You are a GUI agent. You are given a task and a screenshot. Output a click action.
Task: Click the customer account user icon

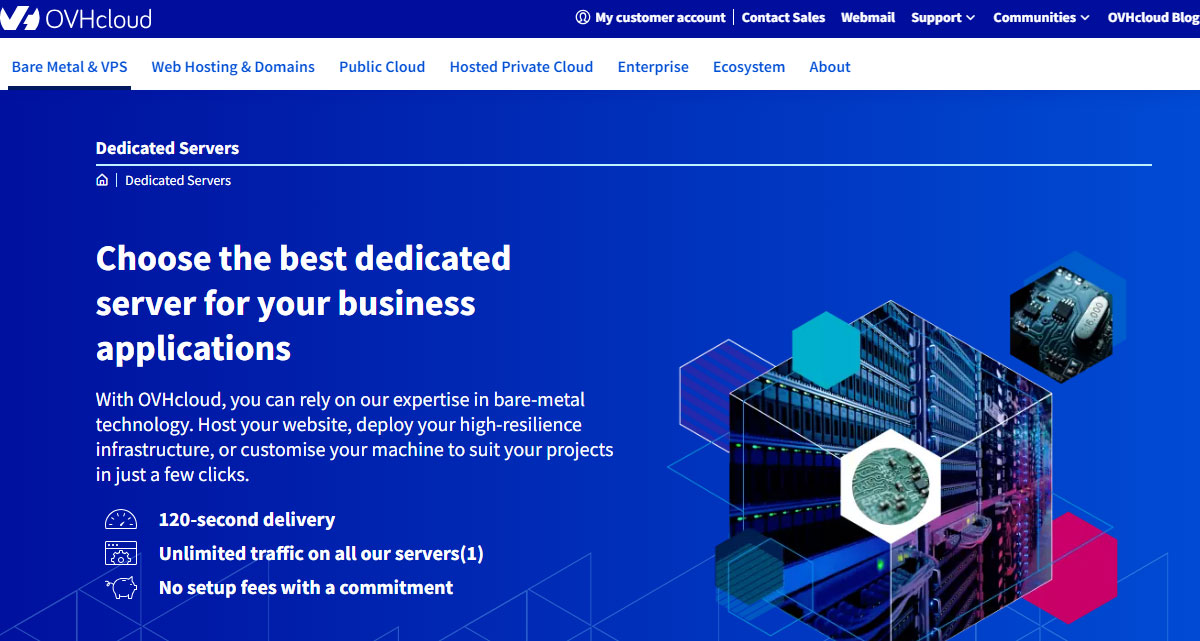583,17
